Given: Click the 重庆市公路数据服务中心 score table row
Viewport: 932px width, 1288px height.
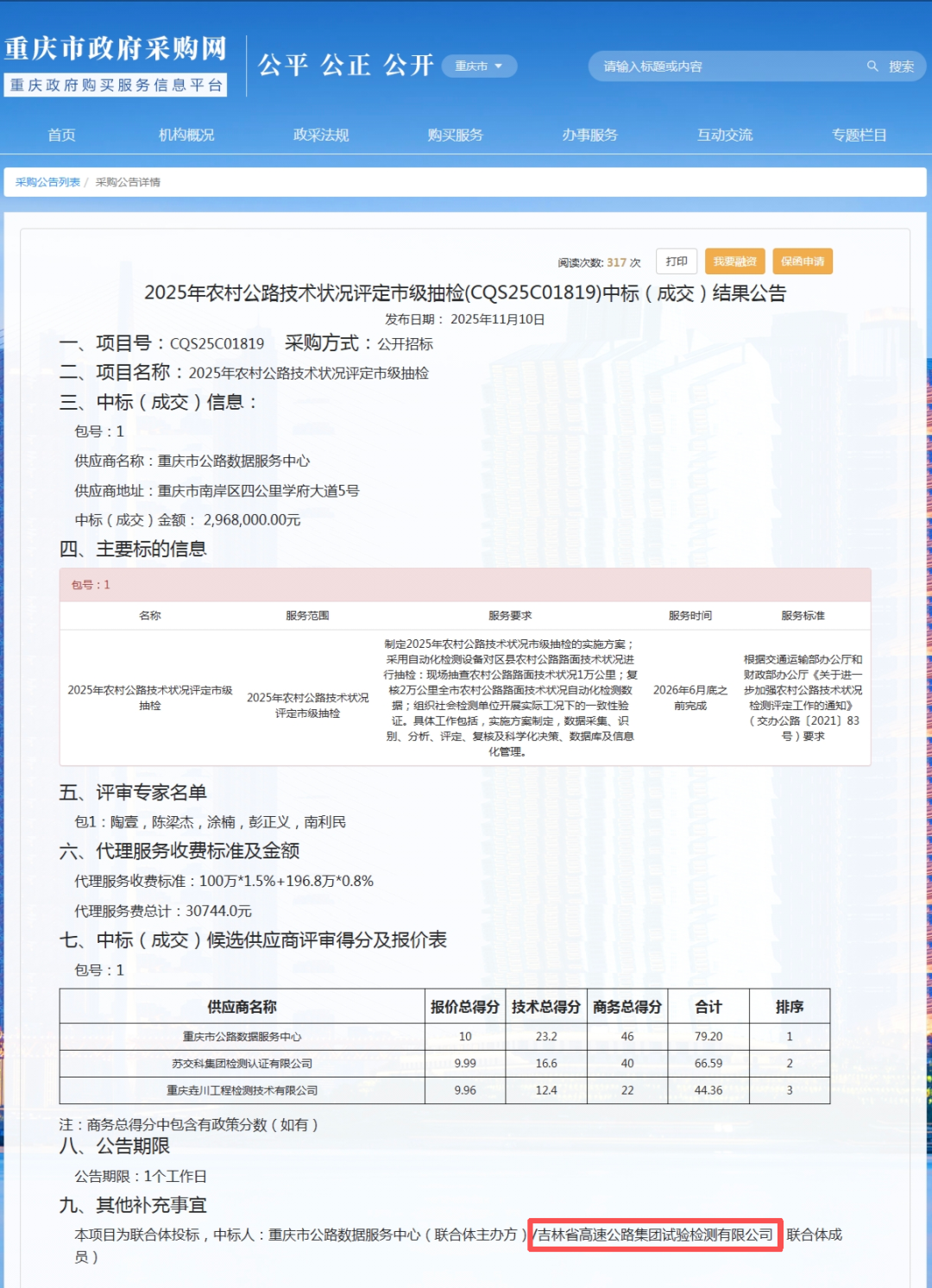Looking at the screenshot, I should click(x=444, y=1037).
